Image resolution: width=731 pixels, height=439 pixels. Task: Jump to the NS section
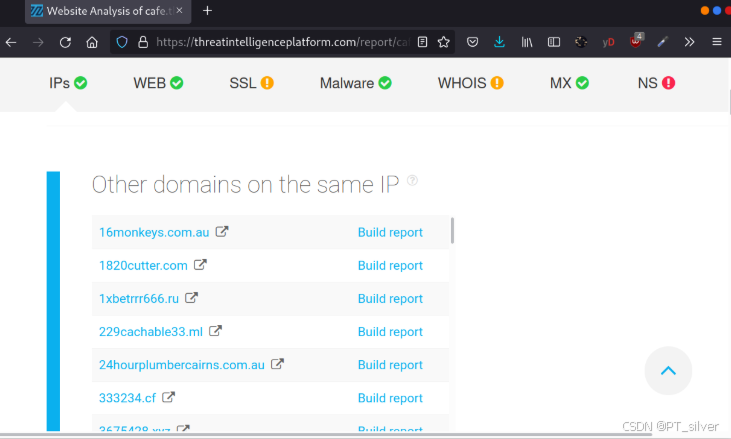[656, 83]
